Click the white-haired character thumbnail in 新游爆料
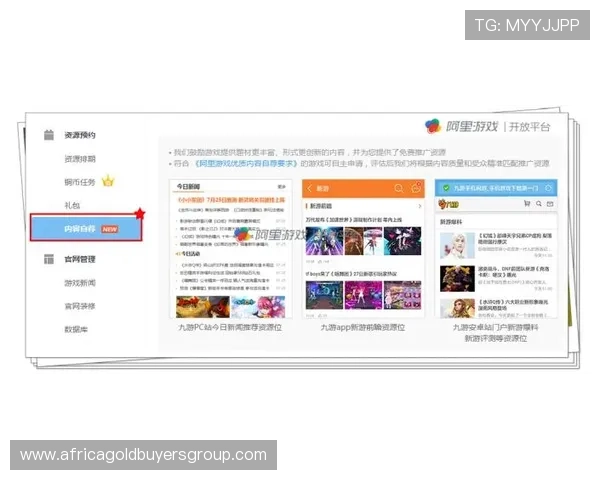Screen dimensions: 600x480 click(x=457, y=245)
